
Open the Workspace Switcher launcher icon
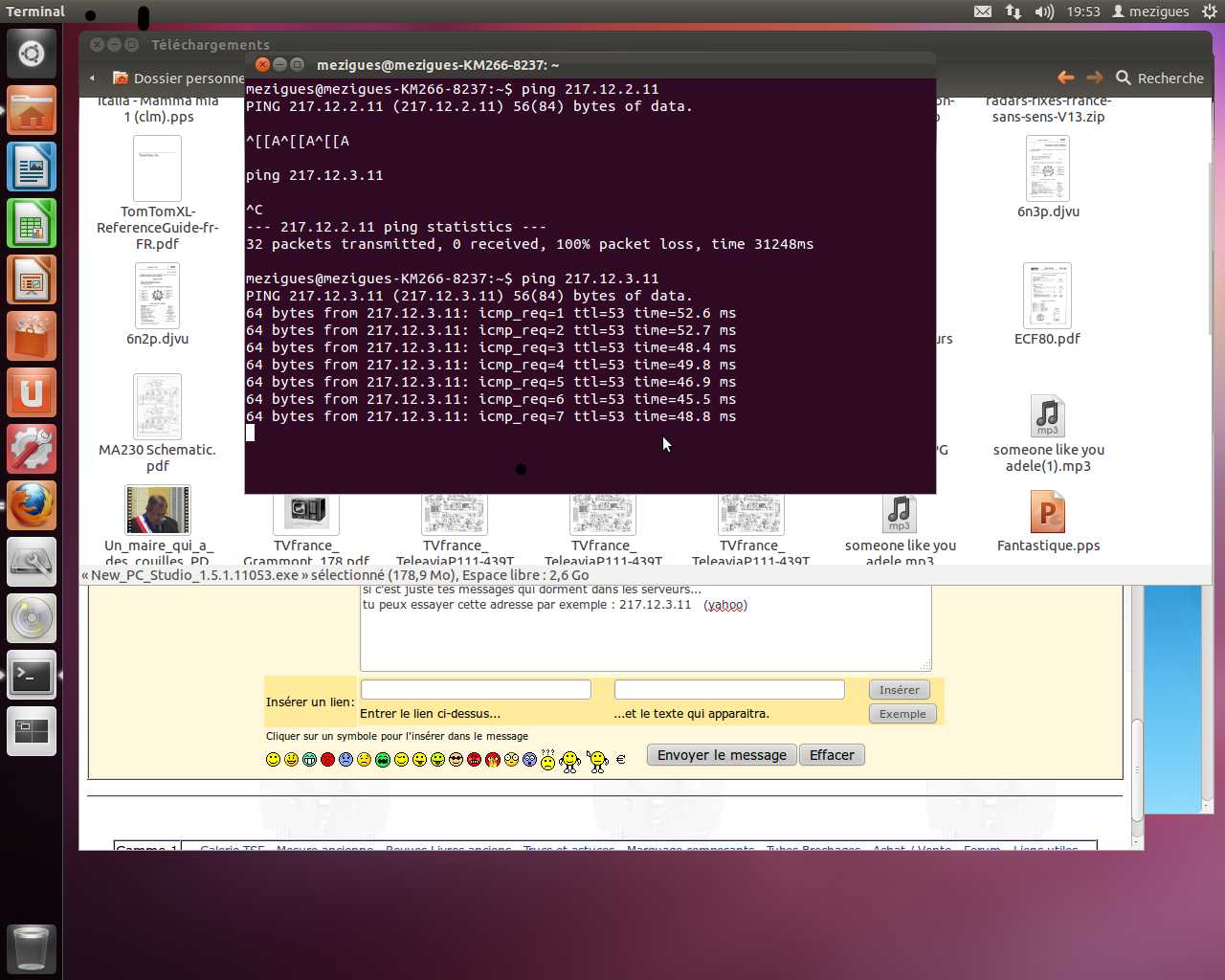point(32,731)
